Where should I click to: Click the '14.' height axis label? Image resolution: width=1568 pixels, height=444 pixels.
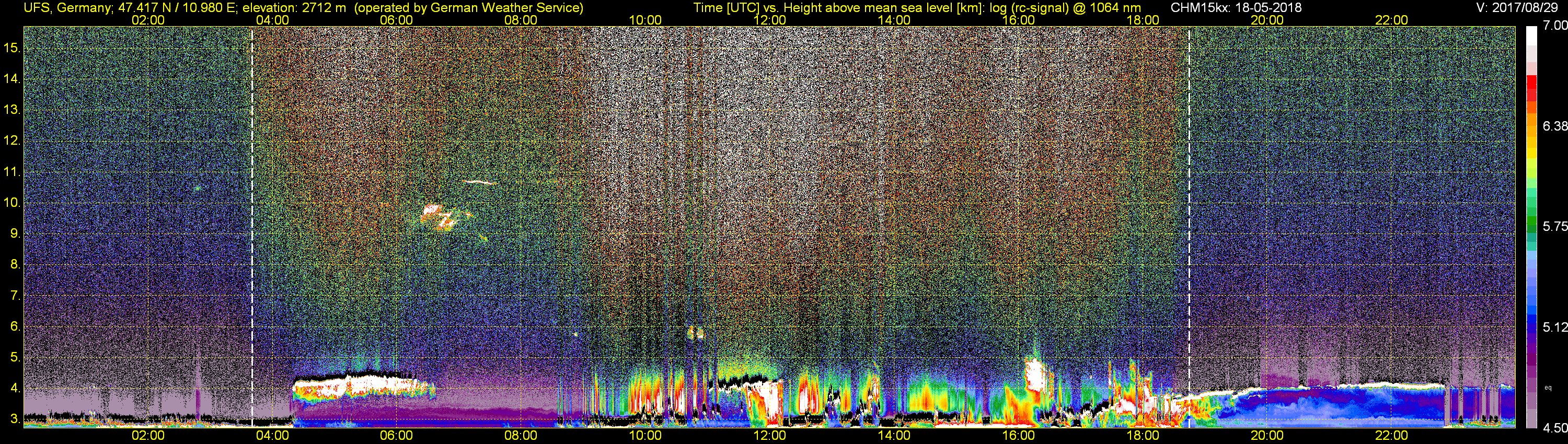(12, 78)
